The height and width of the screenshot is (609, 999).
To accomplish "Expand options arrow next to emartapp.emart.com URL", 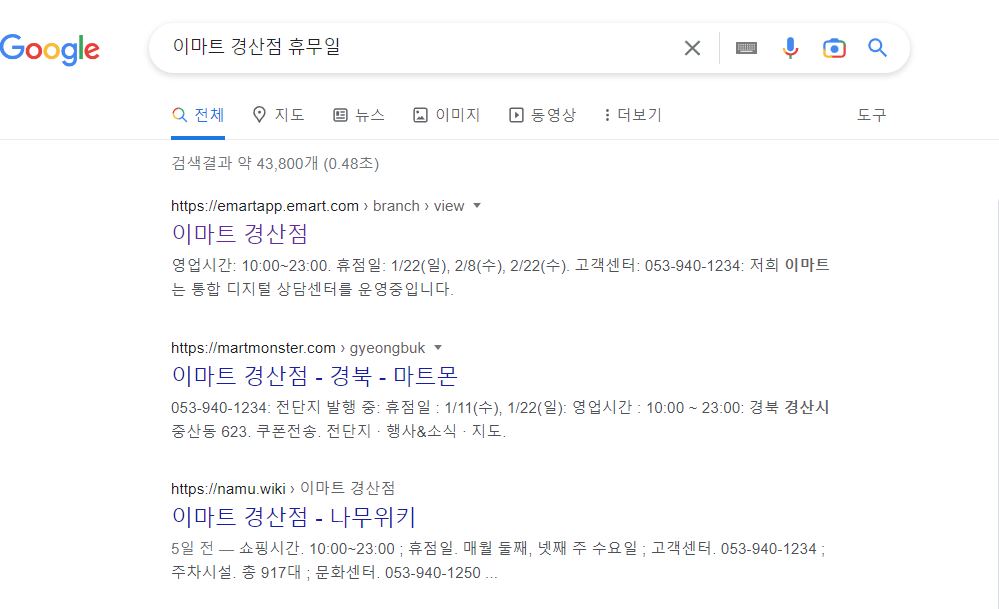I will click(477, 206).
